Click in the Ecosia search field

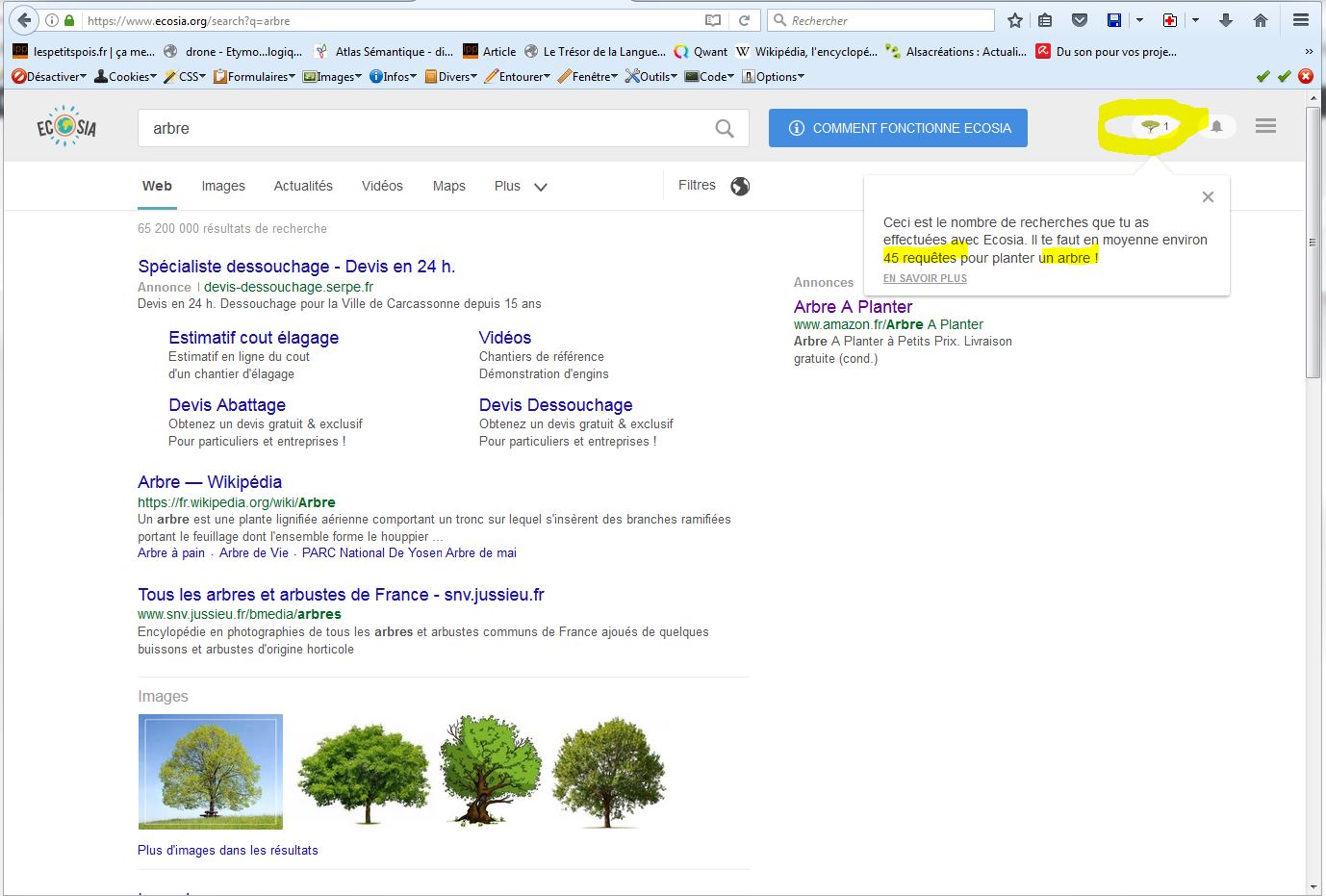point(423,128)
